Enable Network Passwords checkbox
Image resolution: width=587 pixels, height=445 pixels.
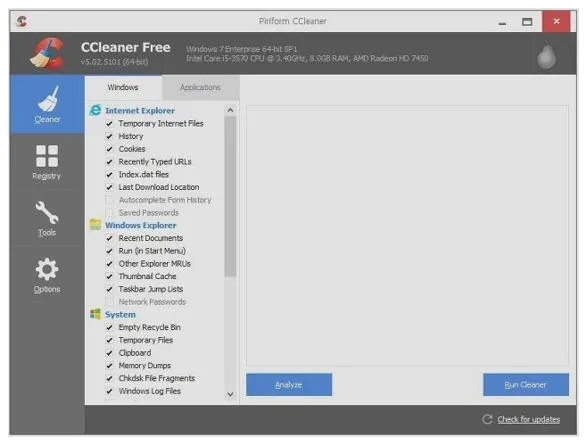(x=109, y=302)
